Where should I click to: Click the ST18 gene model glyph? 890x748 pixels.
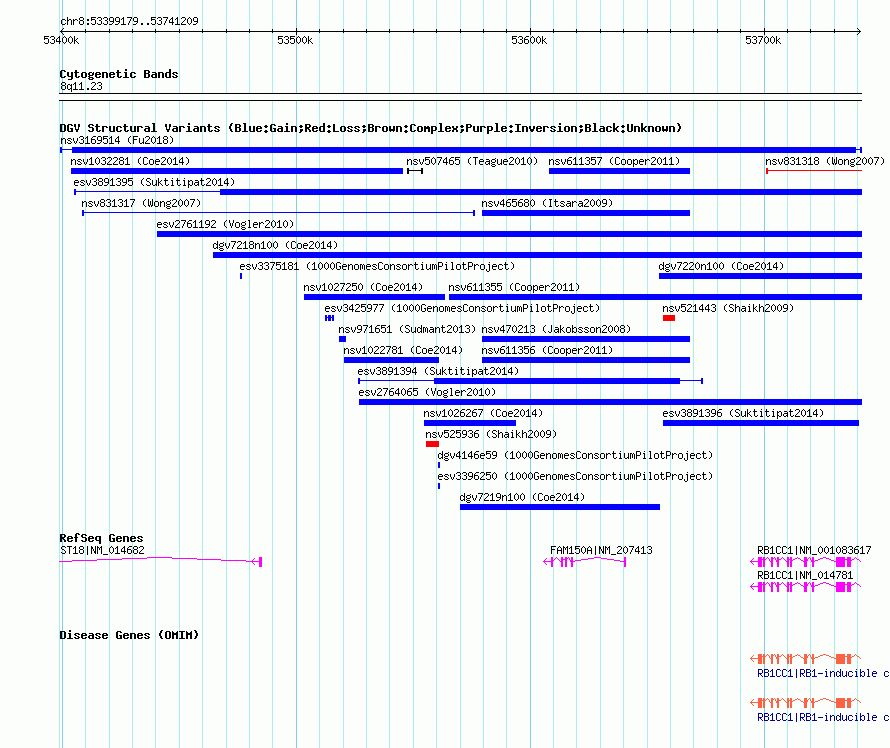pos(161,561)
